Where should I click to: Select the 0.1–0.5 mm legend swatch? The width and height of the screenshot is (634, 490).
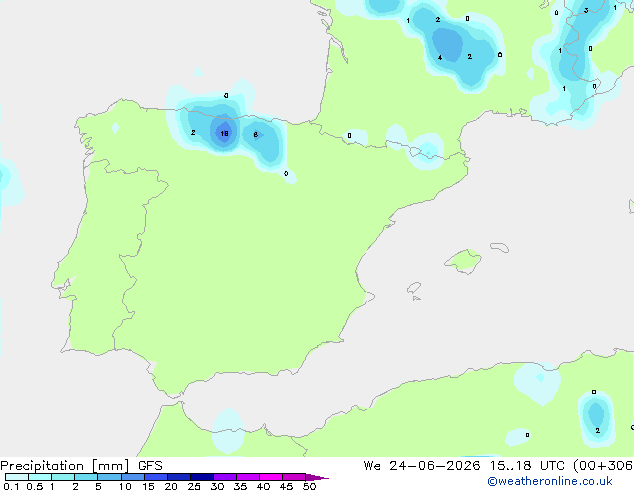pyautogui.click(x=17, y=477)
